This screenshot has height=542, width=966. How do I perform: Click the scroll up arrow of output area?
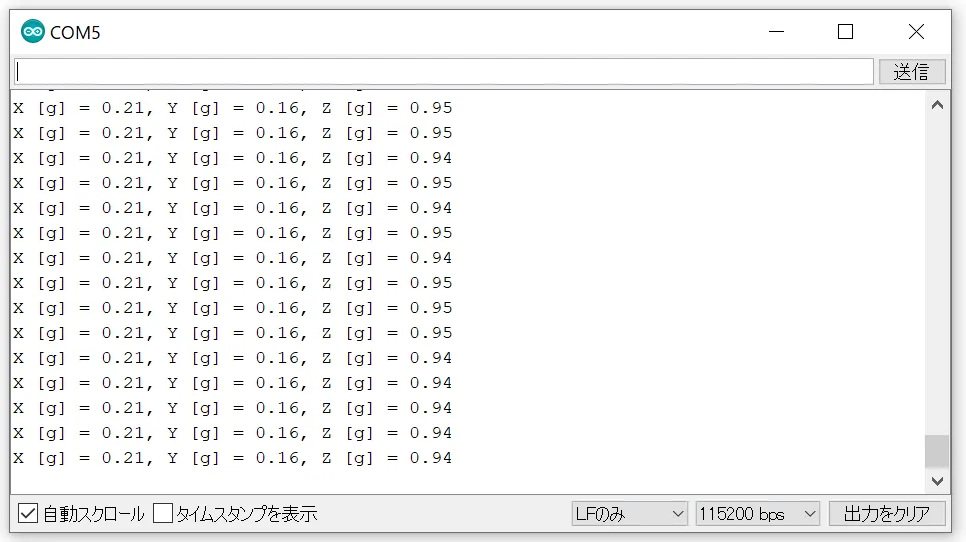click(937, 104)
